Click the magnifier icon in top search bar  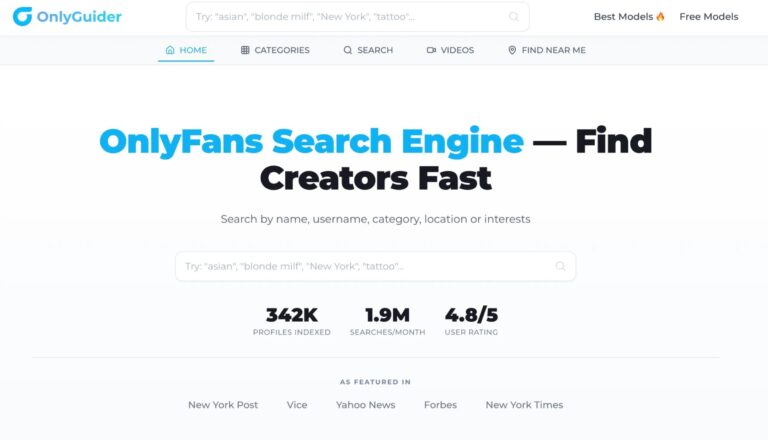[514, 17]
